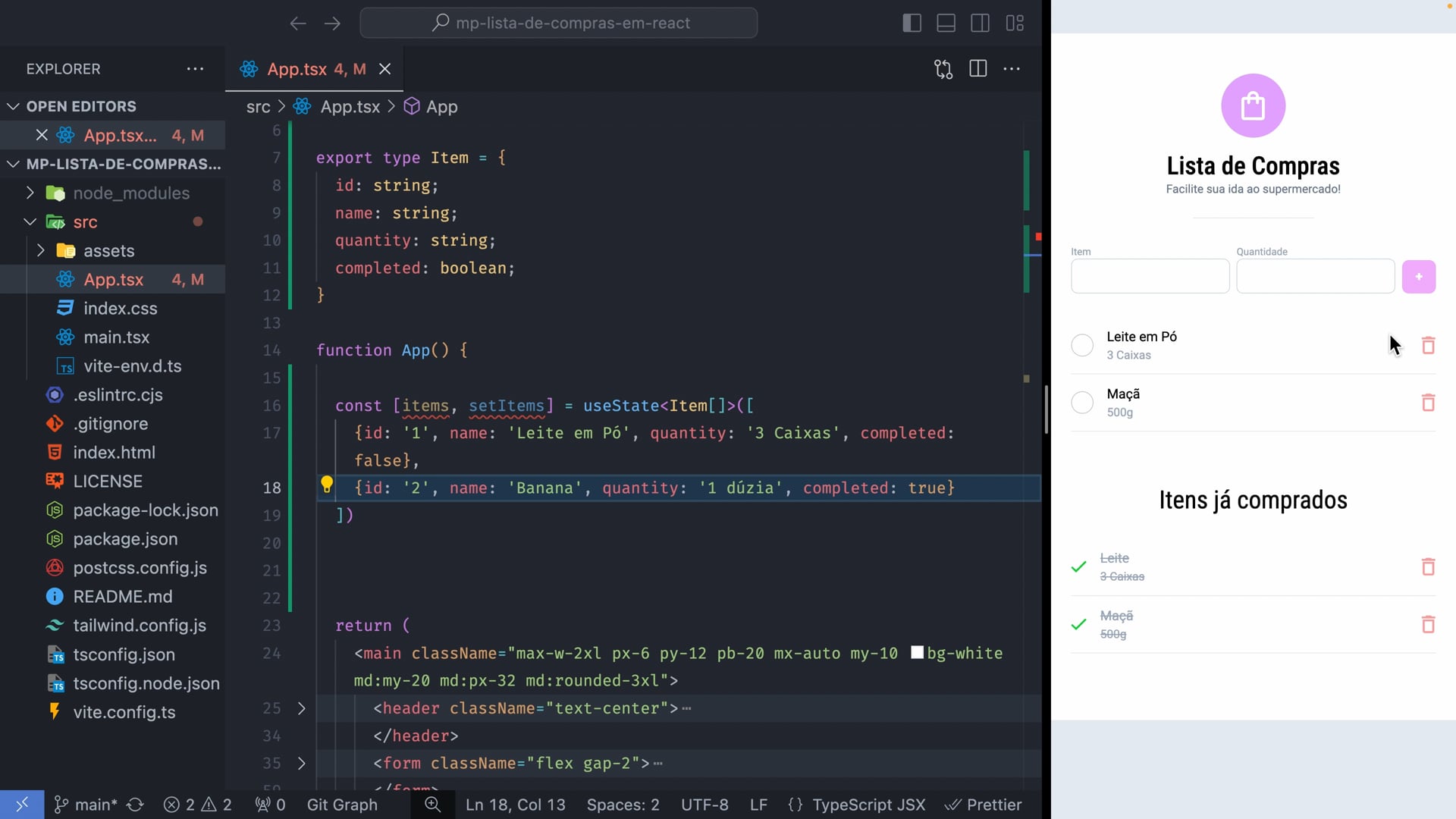Select the App.tsx editor tab

[x=314, y=69]
